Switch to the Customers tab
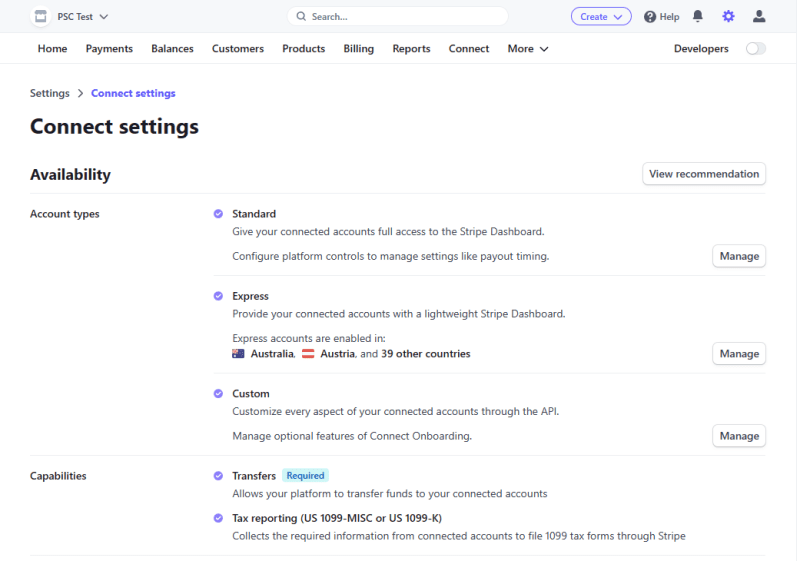The image size is (800, 561). 238,49
